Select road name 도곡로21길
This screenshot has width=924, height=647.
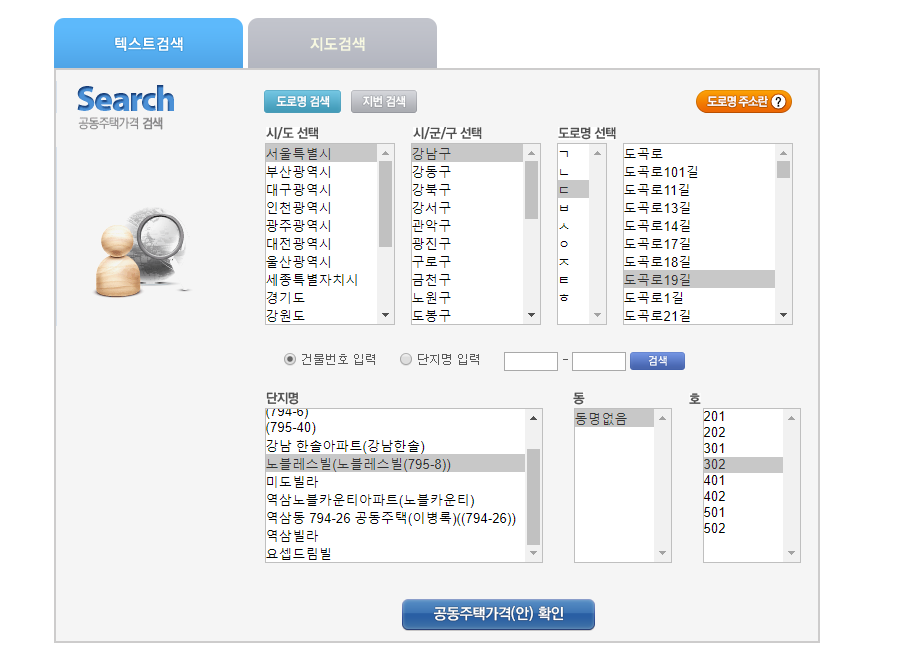click(699, 315)
